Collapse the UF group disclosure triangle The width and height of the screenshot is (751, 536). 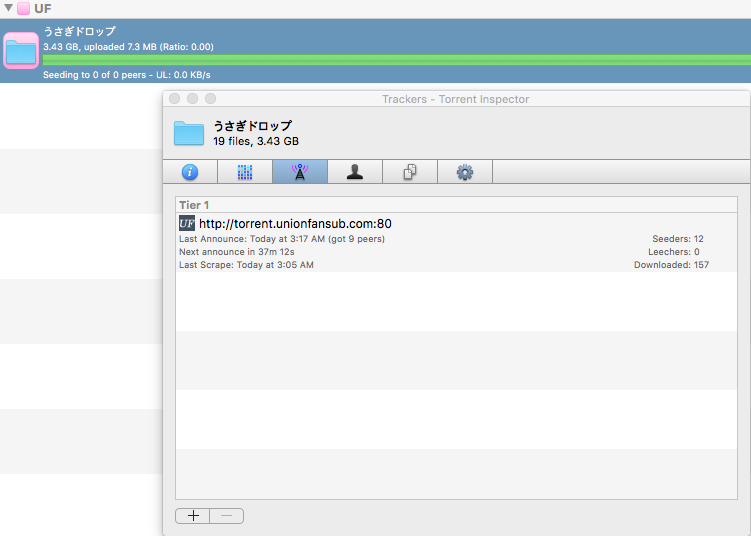pyautogui.click(x=8, y=8)
